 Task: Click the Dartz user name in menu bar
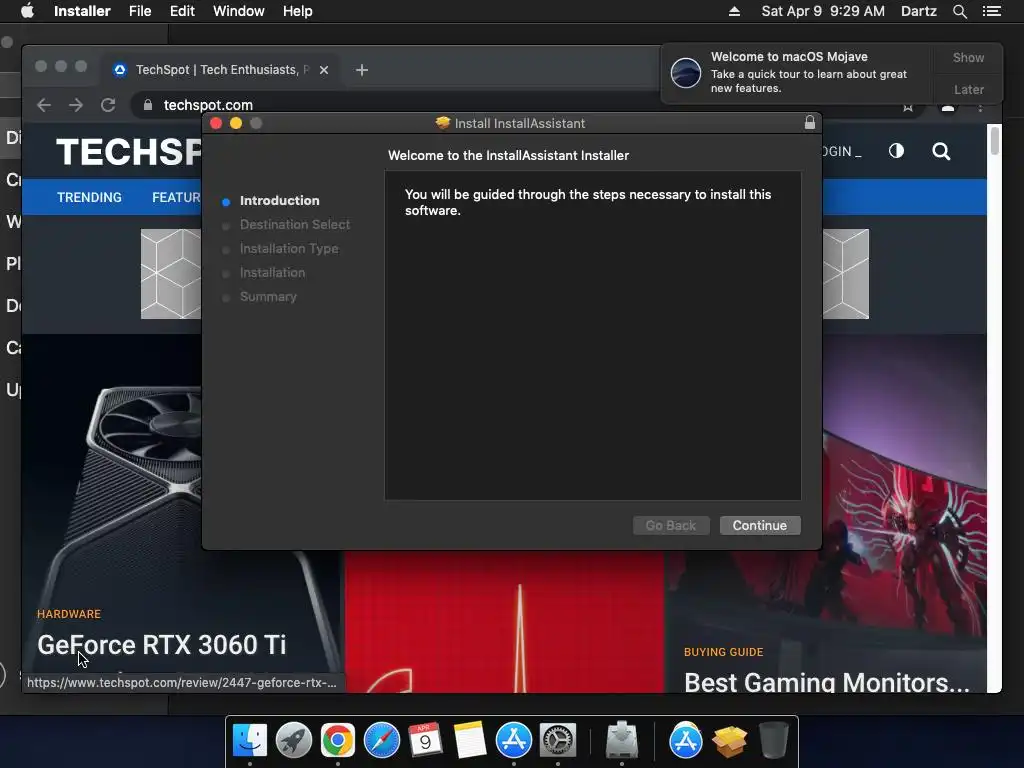coord(918,11)
